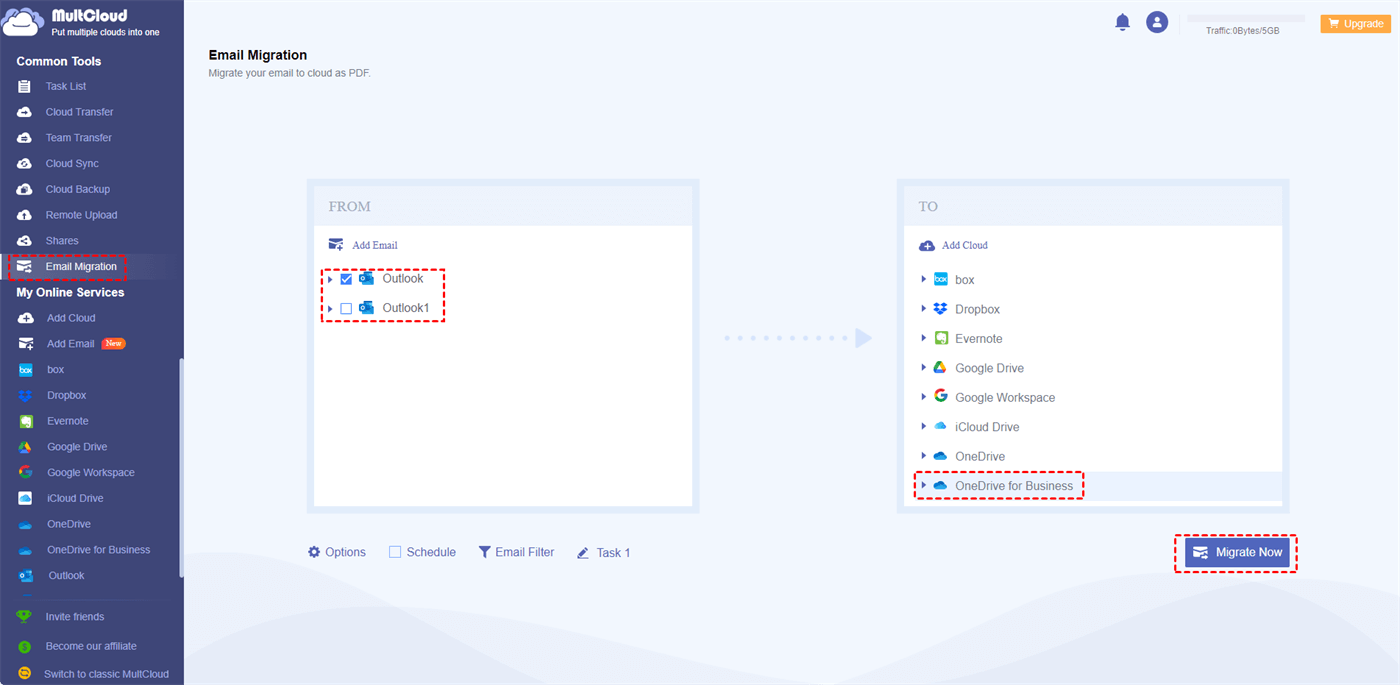Expand the Outlook tree node
The height and width of the screenshot is (685, 1400).
(330, 279)
